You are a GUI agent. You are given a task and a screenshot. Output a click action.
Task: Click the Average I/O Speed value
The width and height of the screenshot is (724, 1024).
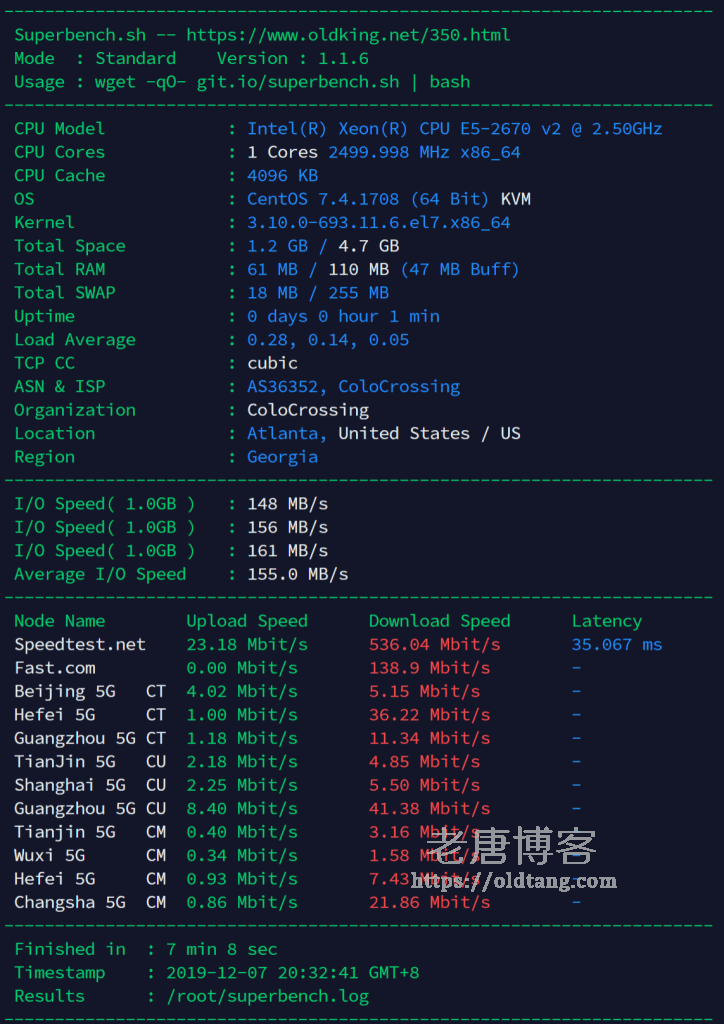[x=297, y=575]
